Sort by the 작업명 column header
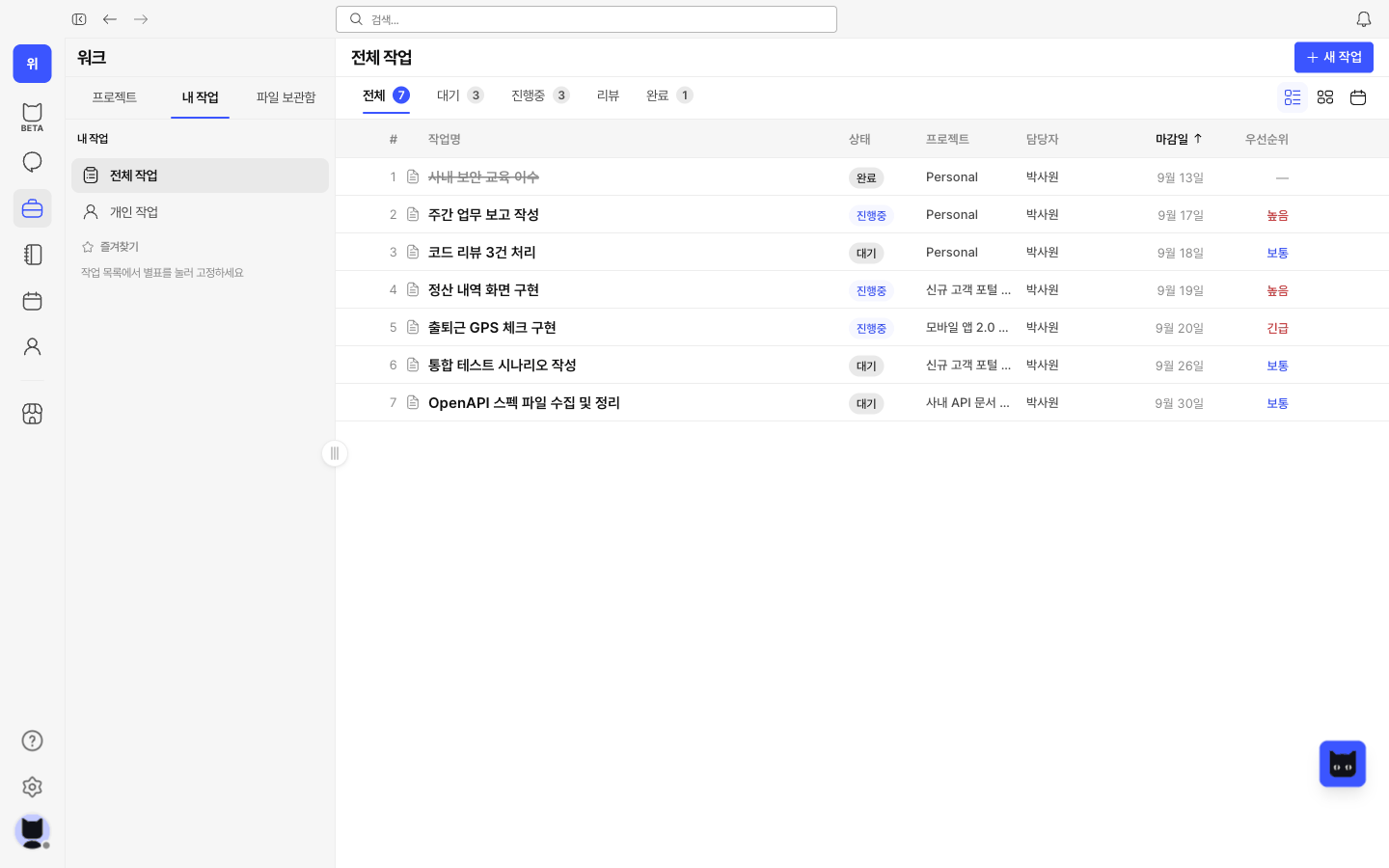 pyautogui.click(x=445, y=139)
